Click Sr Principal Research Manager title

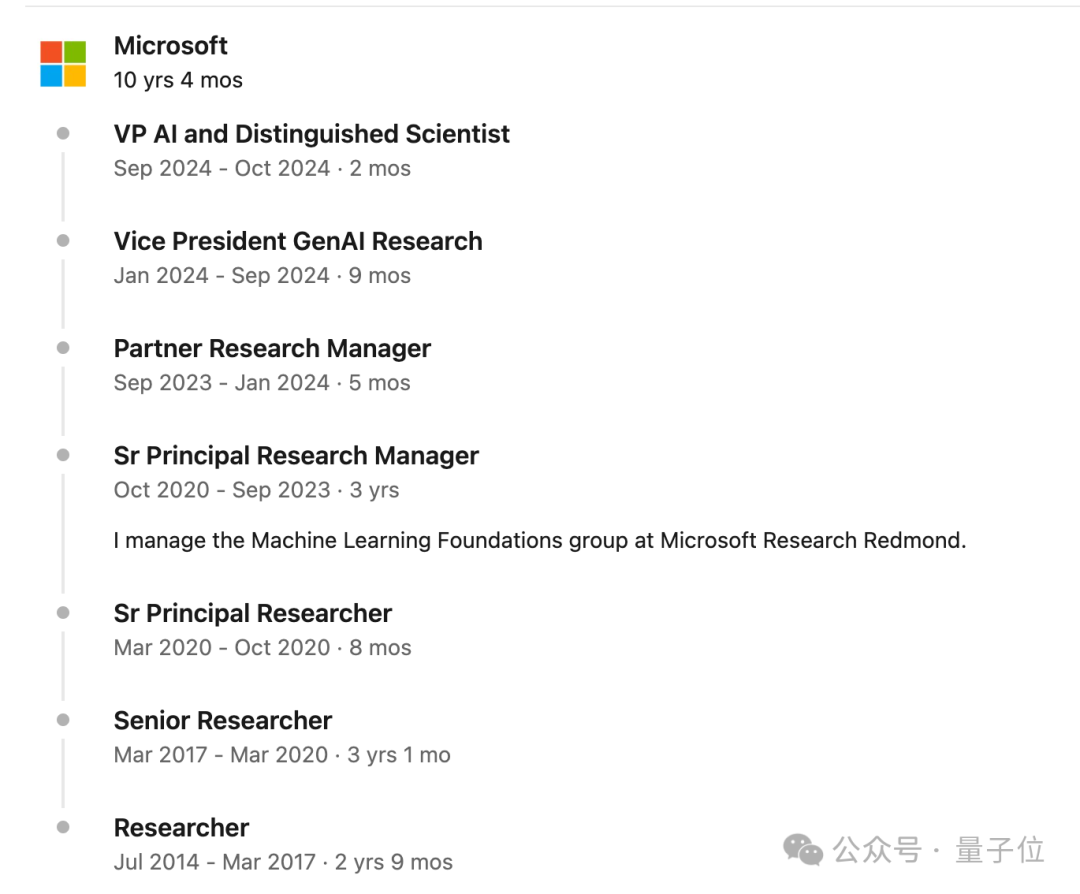(296, 456)
